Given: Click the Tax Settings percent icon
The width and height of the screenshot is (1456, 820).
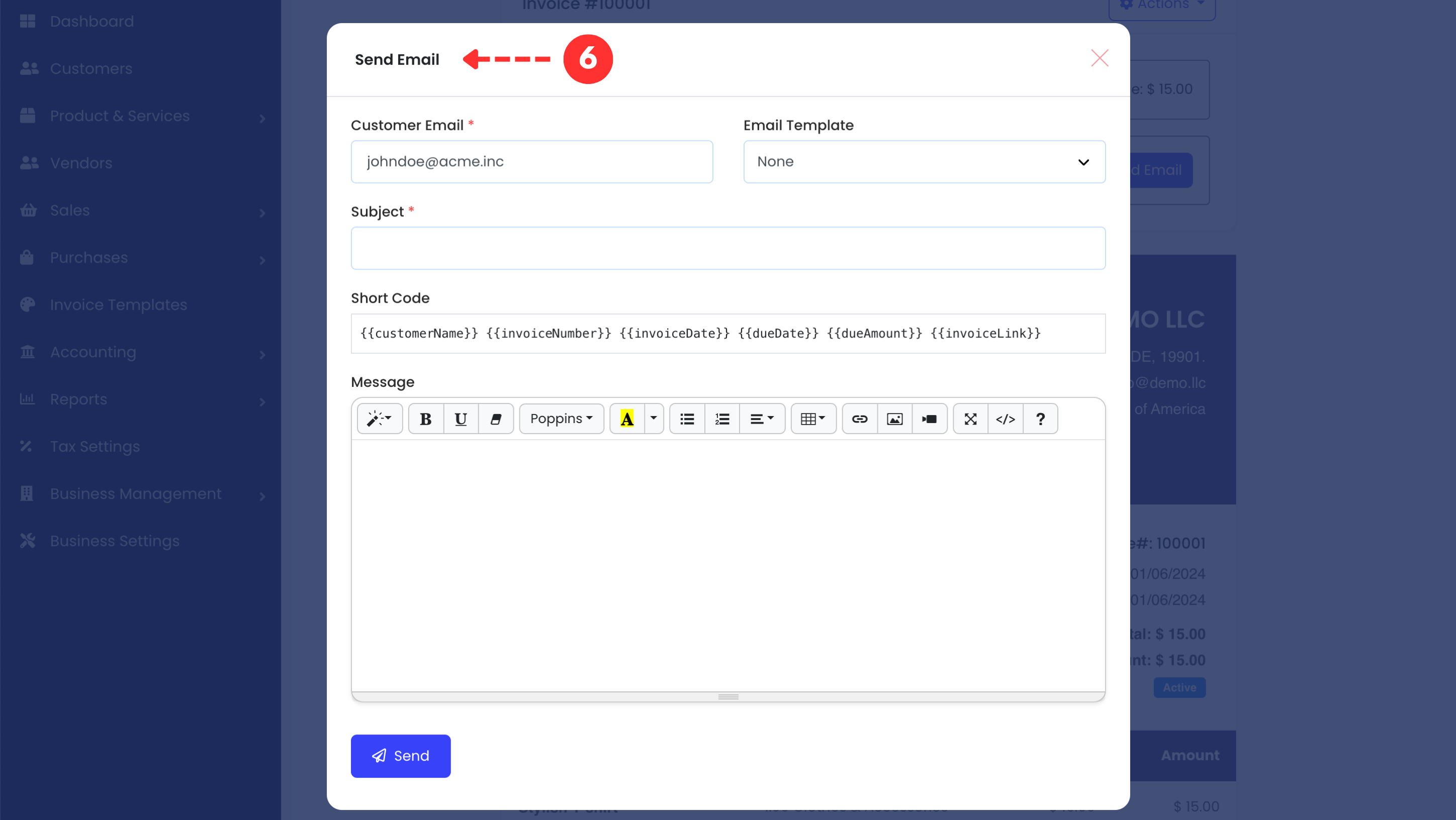Looking at the screenshot, I should coord(26,446).
